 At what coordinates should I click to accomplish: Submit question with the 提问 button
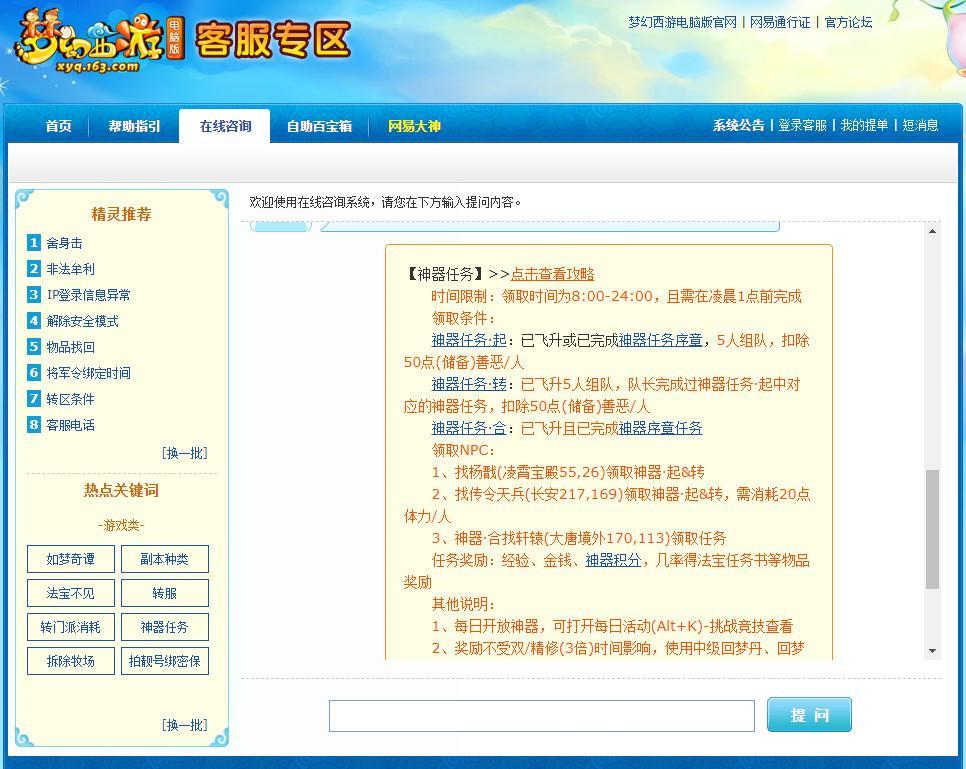tap(809, 714)
